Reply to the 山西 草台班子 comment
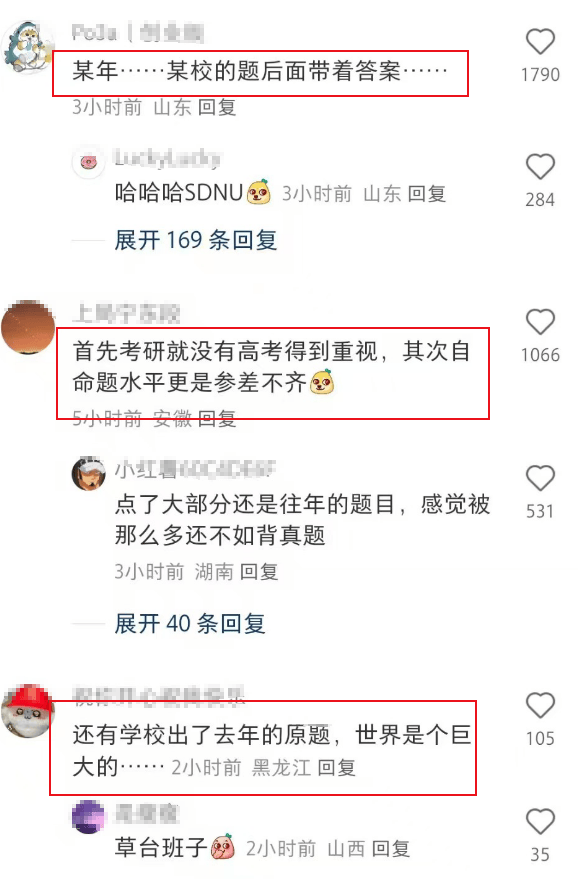The image size is (578, 879). pos(391,849)
